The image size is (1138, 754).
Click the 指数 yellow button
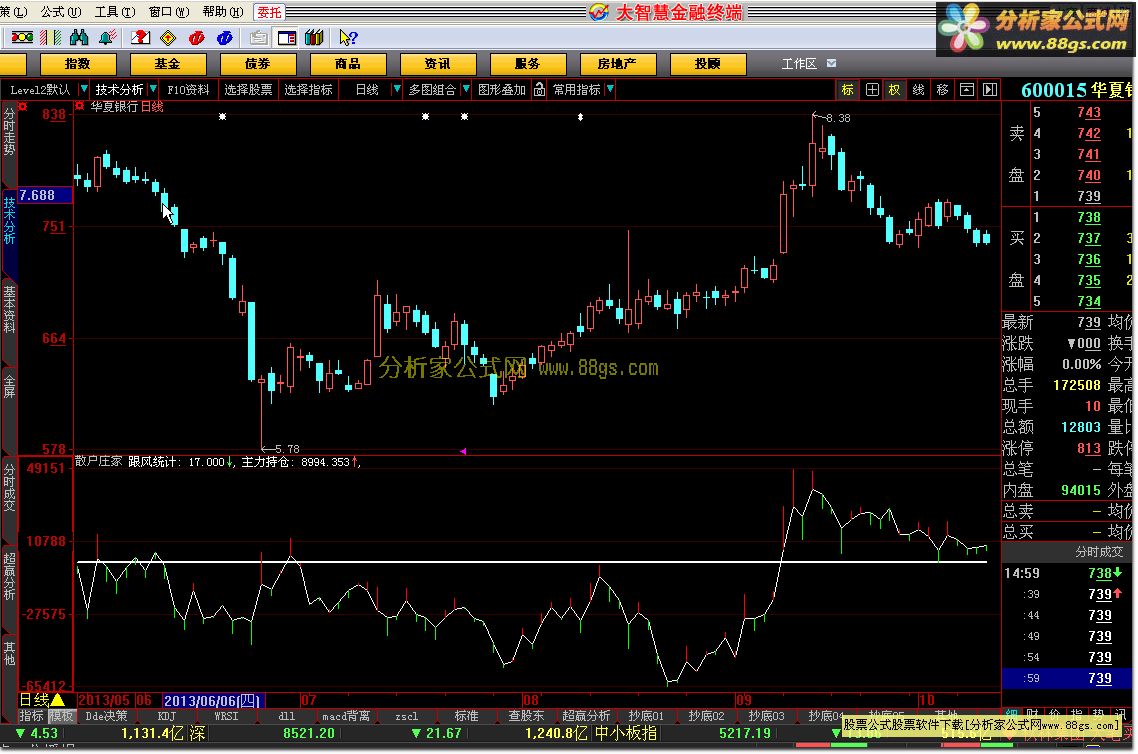78,64
